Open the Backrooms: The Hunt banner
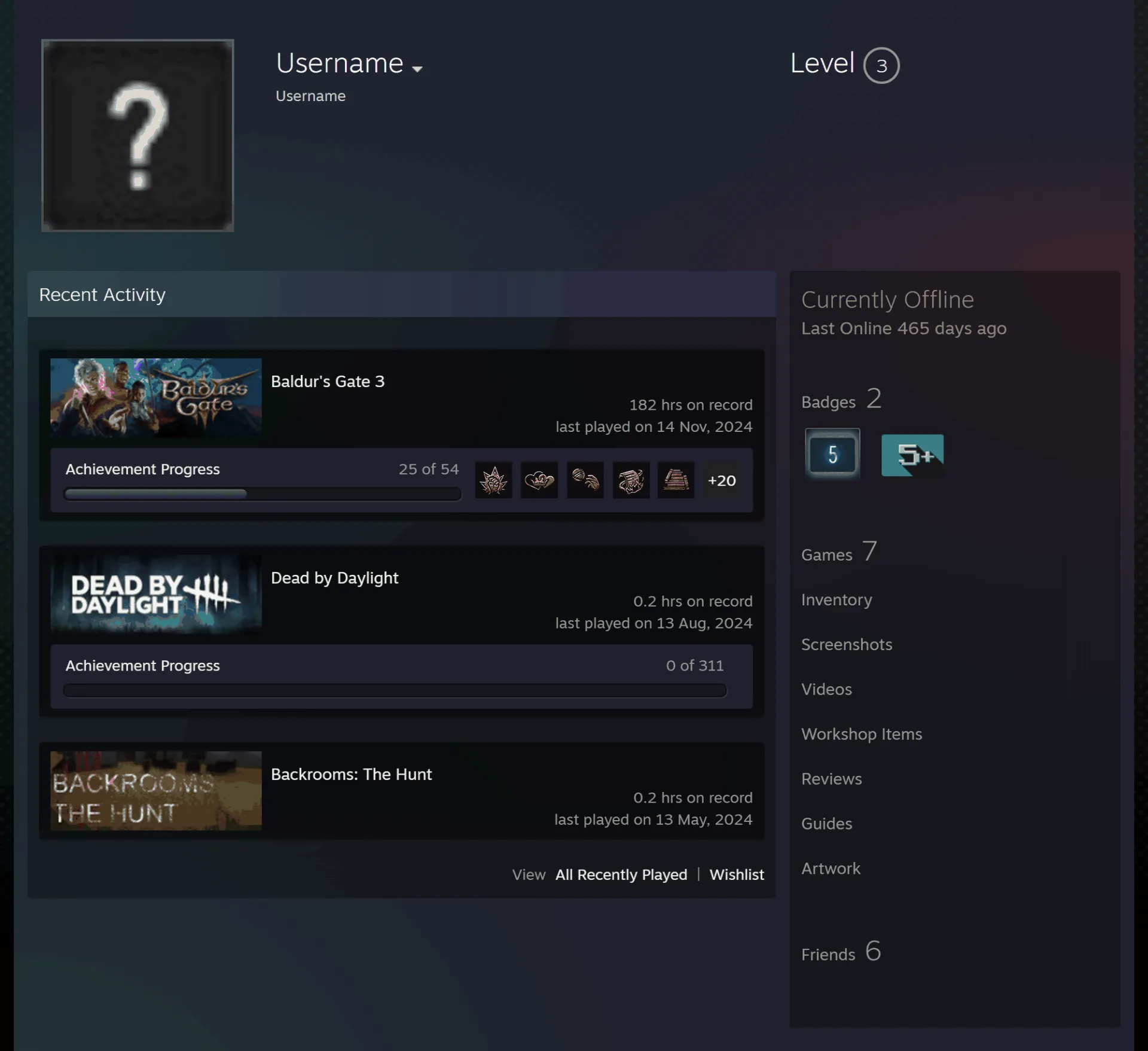The height and width of the screenshot is (1051, 1148). click(156, 790)
